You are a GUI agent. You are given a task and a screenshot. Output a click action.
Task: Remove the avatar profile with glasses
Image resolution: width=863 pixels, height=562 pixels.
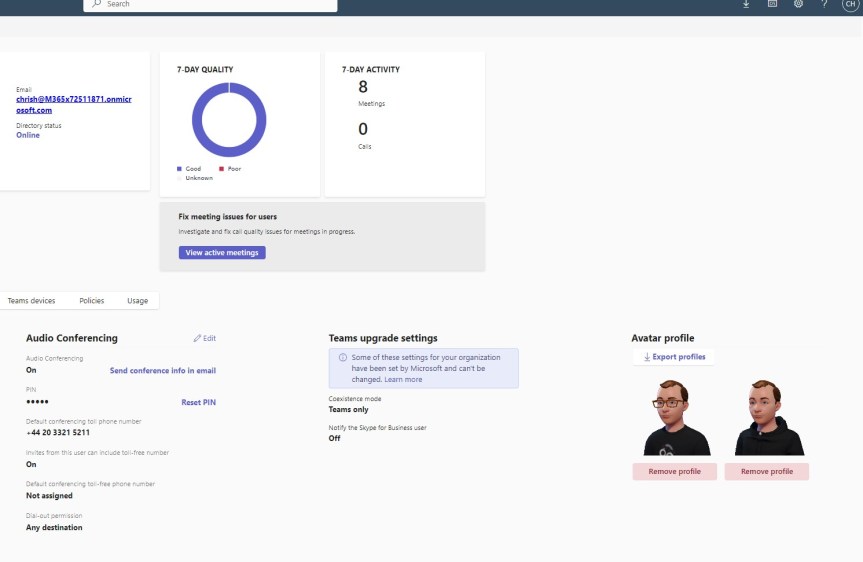(x=674, y=471)
